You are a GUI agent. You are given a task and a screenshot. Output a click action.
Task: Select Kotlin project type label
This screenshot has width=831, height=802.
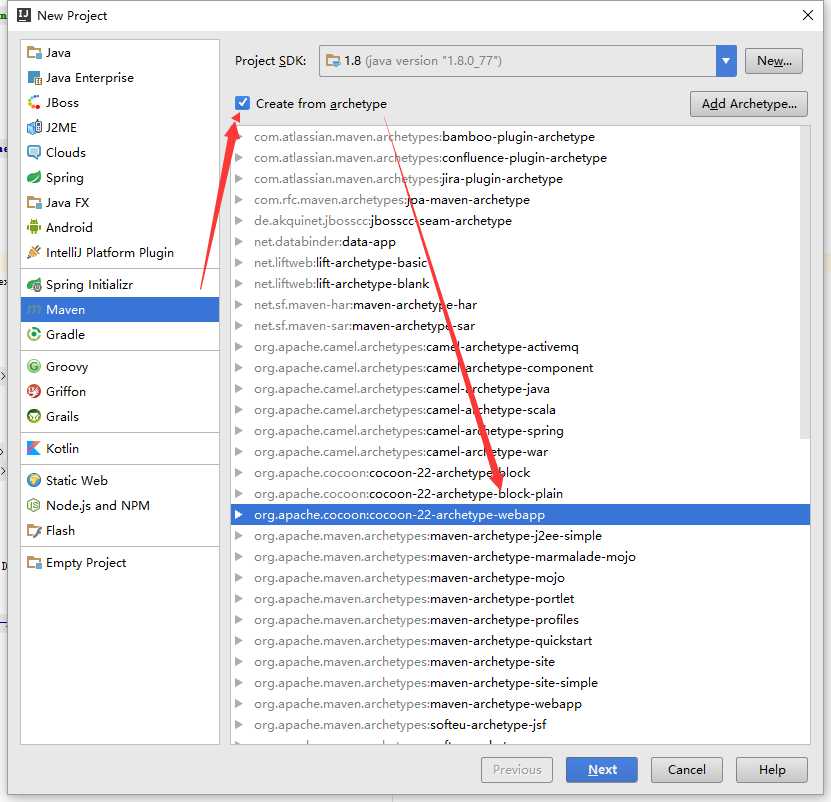click(62, 448)
